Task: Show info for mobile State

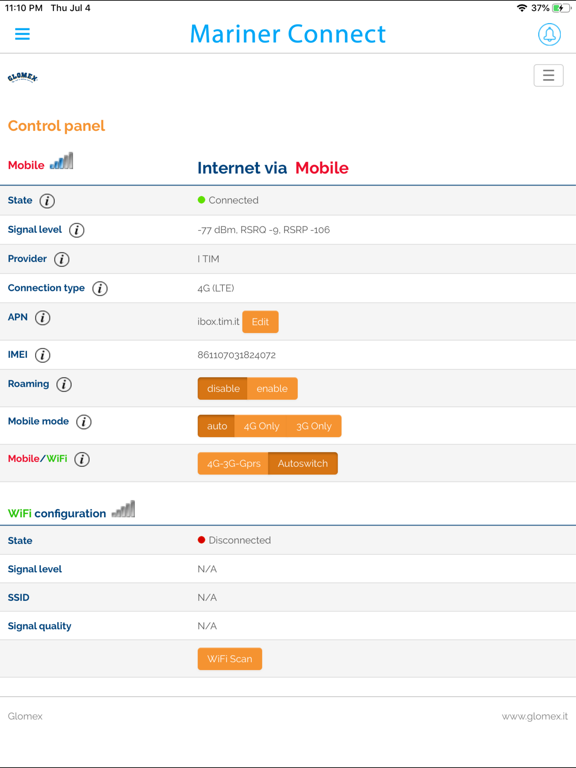Action: pos(47,201)
